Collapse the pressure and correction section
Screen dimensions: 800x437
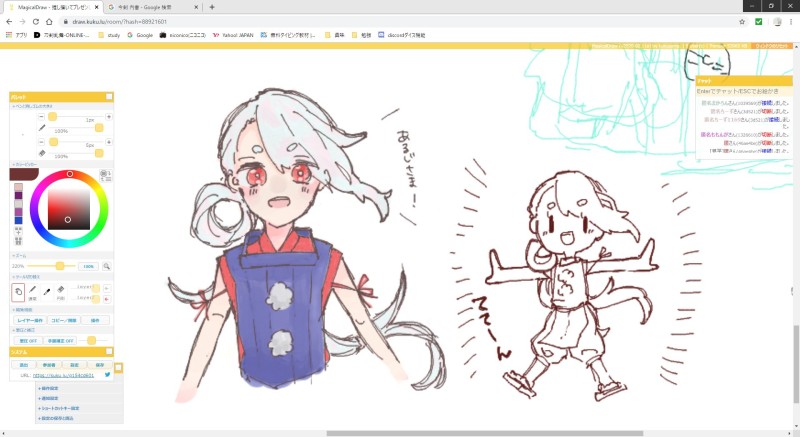23,330
